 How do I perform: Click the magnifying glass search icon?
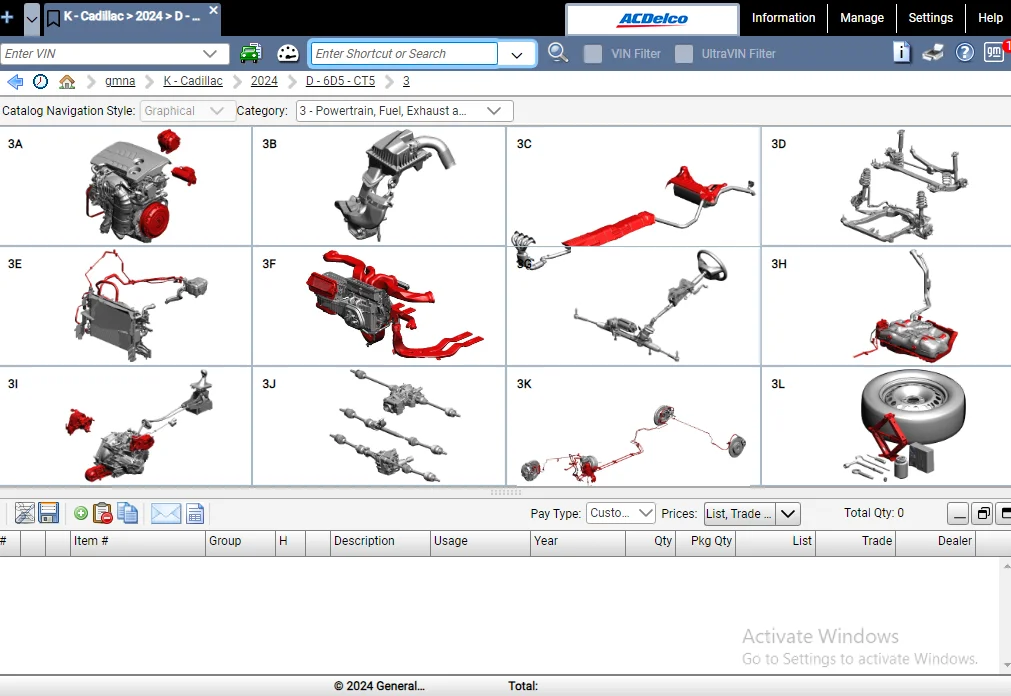coord(558,52)
